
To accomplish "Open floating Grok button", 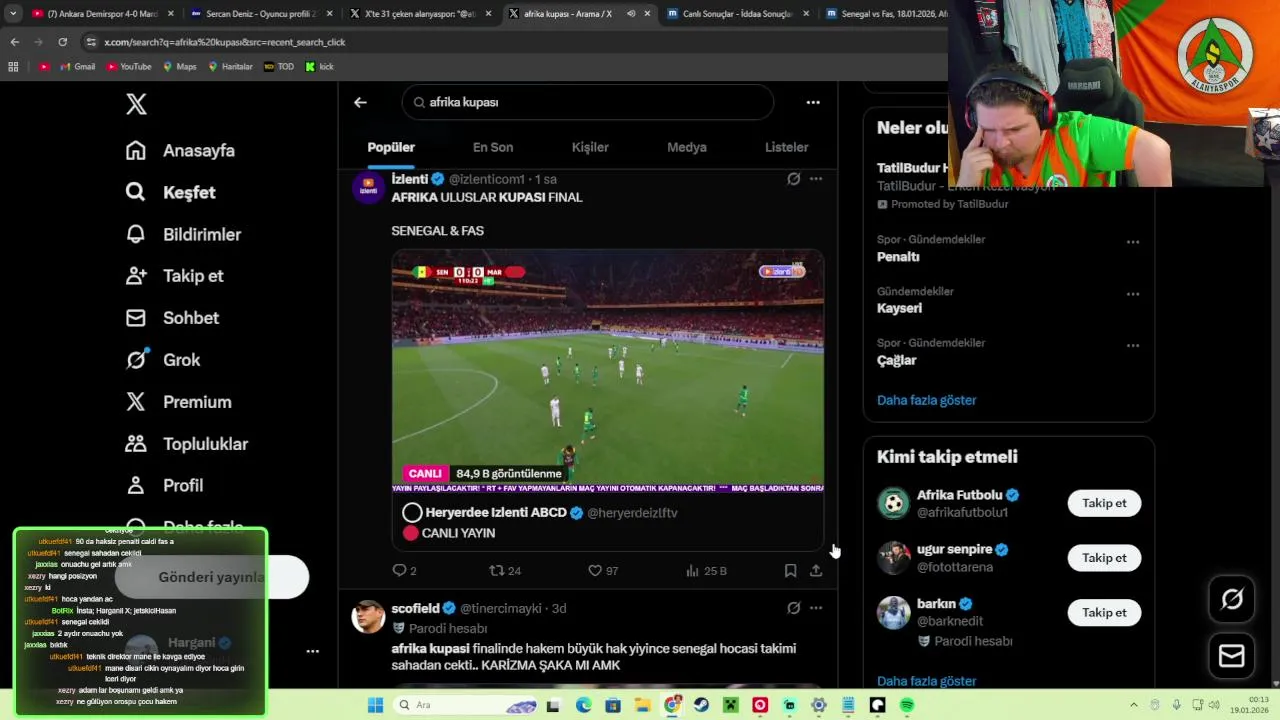I will [x=1232, y=599].
